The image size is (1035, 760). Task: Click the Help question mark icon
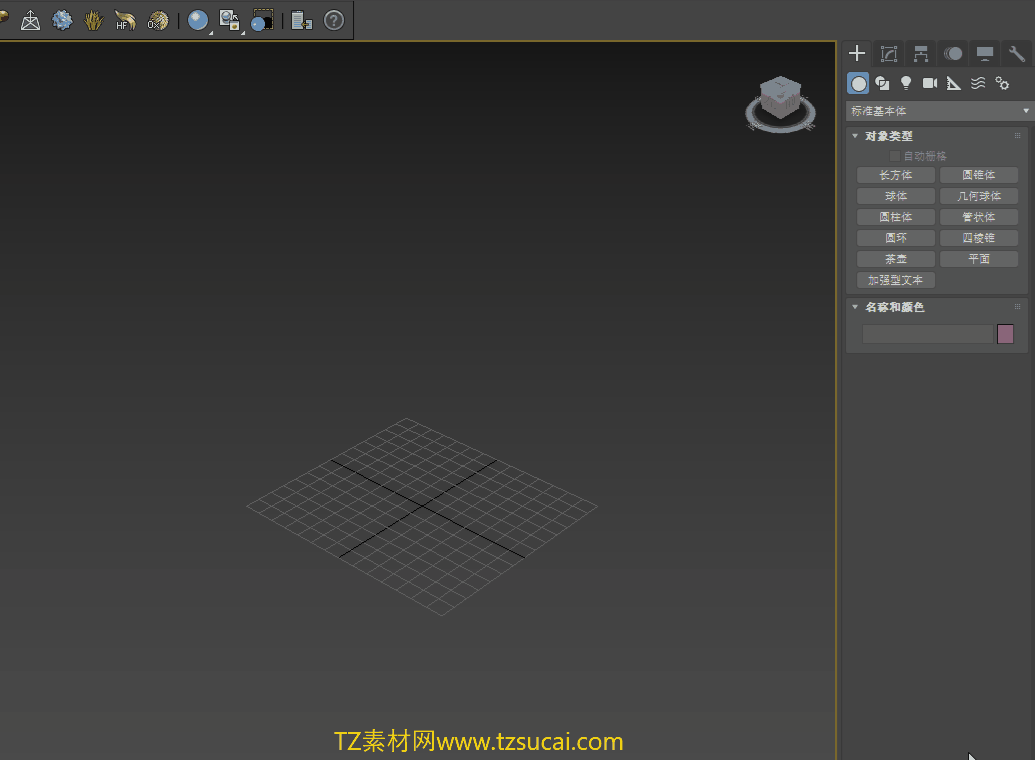[x=334, y=20]
